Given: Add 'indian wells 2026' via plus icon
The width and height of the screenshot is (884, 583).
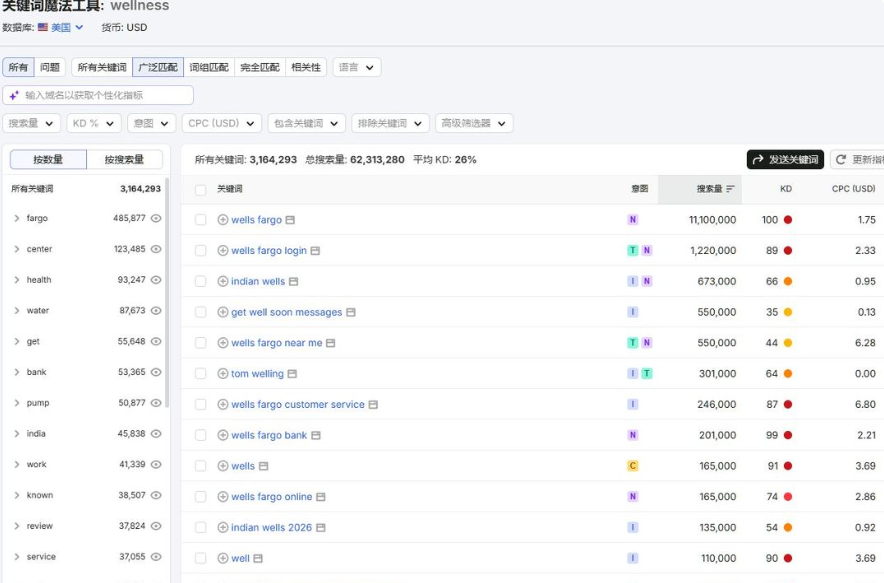Looking at the screenshot, I should (x=223, y=527).
